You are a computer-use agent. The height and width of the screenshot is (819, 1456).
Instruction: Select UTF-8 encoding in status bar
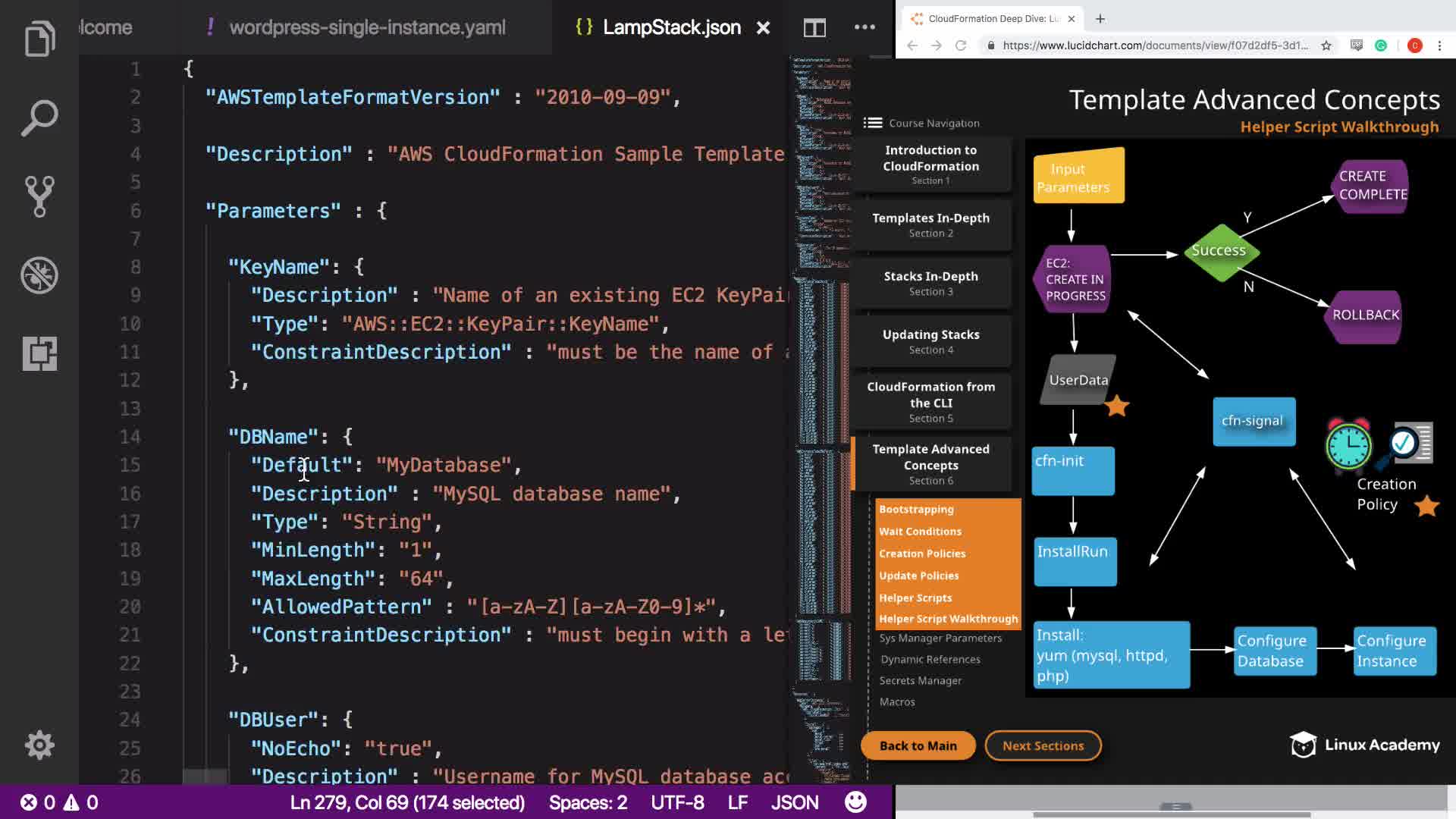point(677,802)
